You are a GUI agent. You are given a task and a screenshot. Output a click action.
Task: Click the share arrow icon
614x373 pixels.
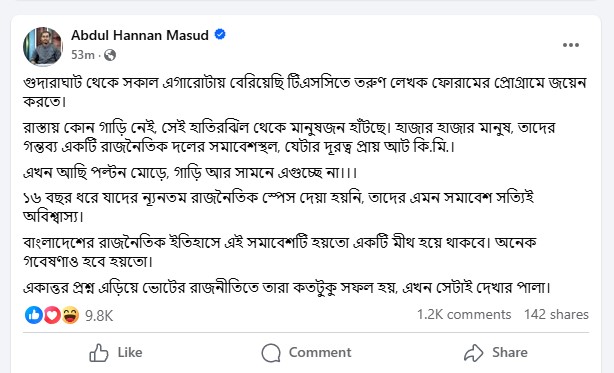click(x=474, y=353)
